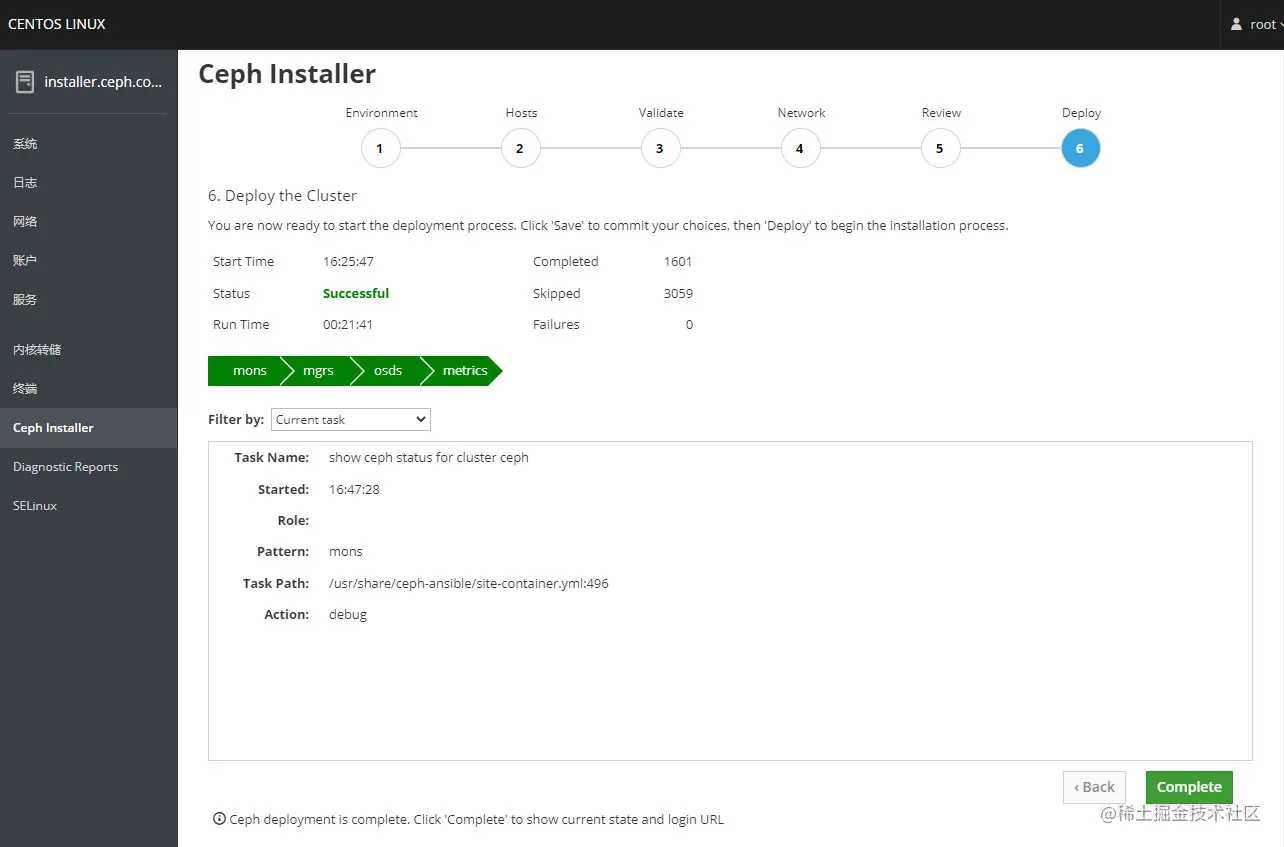Click the info icon beside deployment complete message

click(x=219, y=819)
